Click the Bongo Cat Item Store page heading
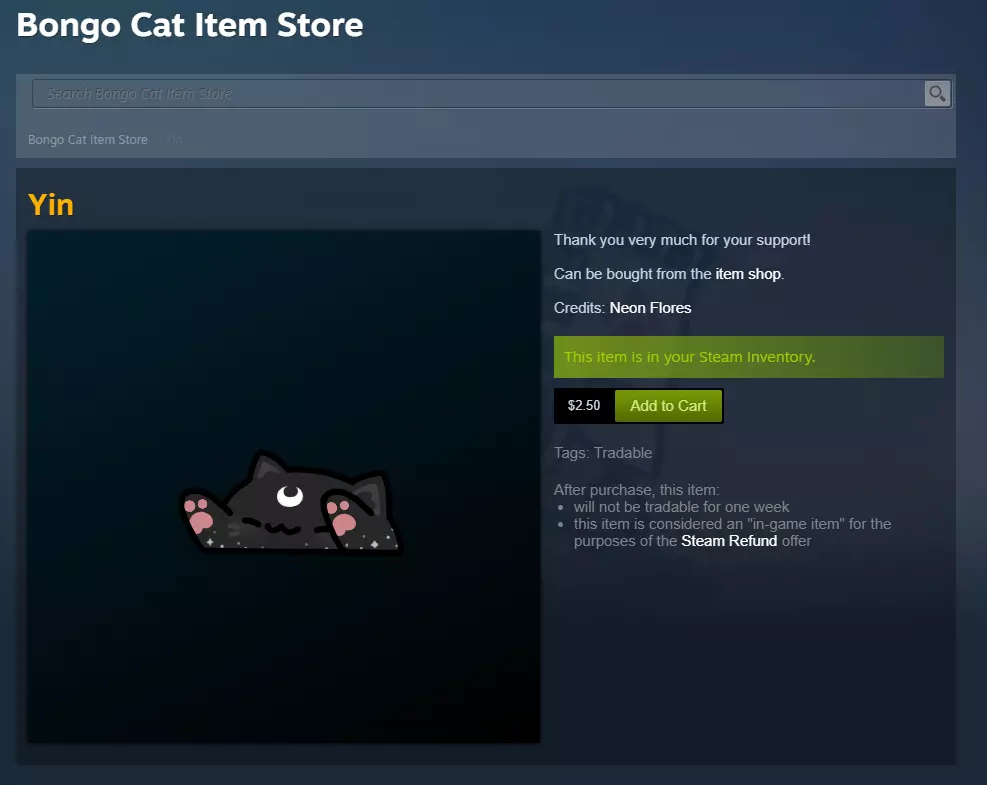The image size is (987, 785). tap(190, 25)
